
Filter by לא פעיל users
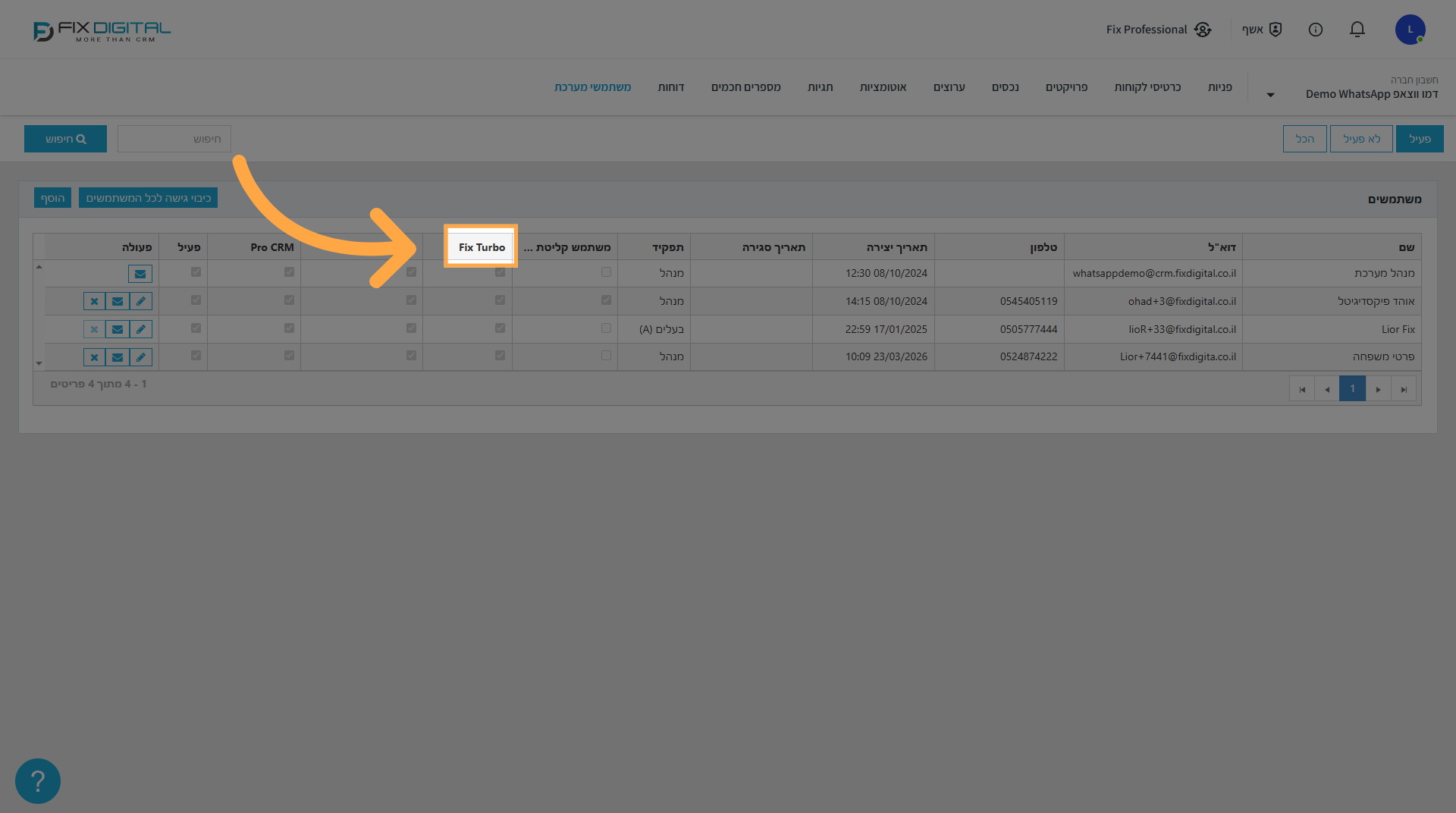coord(1361,139)
